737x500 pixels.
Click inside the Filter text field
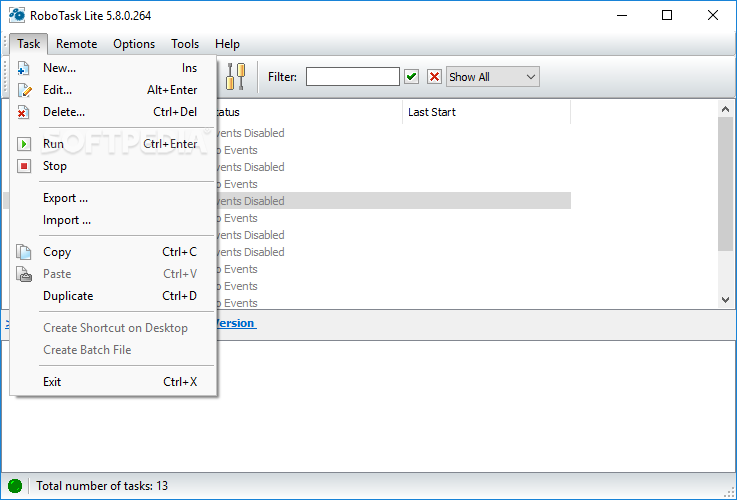pos(353,77)
